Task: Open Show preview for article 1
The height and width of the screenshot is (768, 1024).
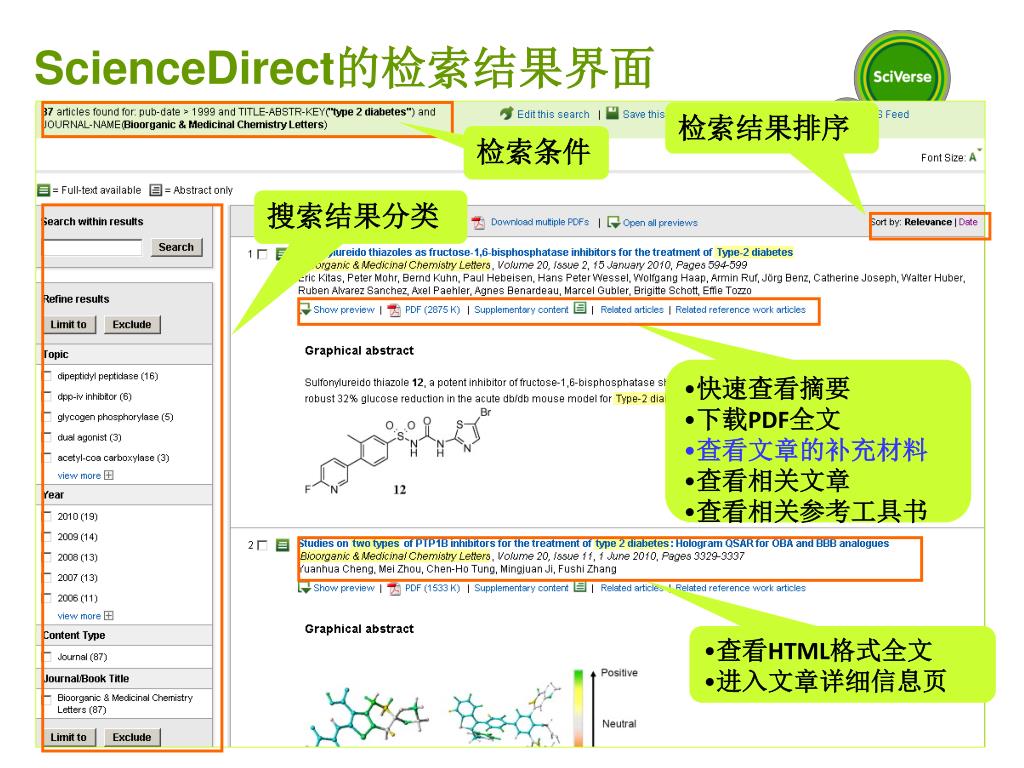Action: (x=344, y=310)
